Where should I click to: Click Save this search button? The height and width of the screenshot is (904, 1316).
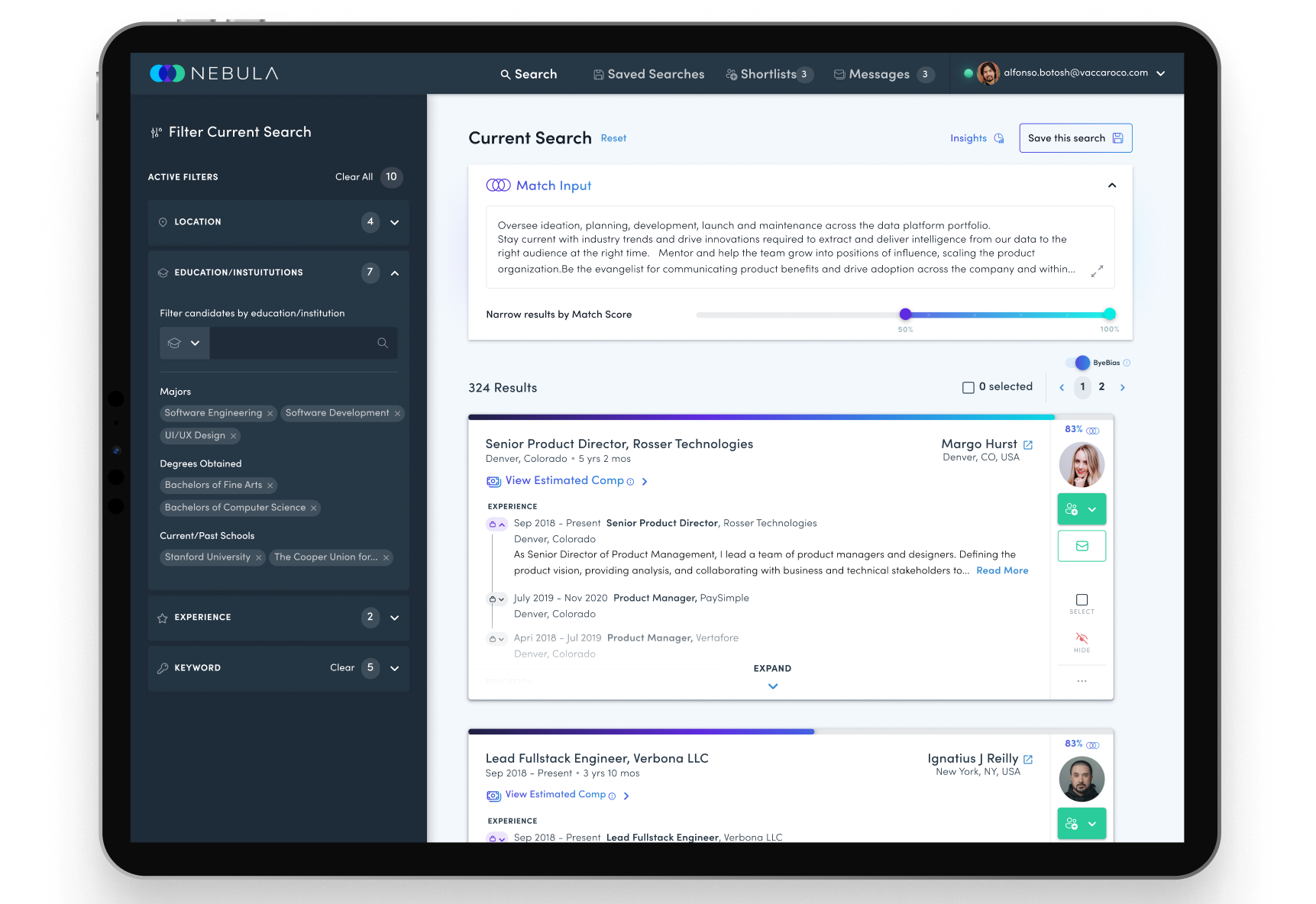tap(1075, 138)
